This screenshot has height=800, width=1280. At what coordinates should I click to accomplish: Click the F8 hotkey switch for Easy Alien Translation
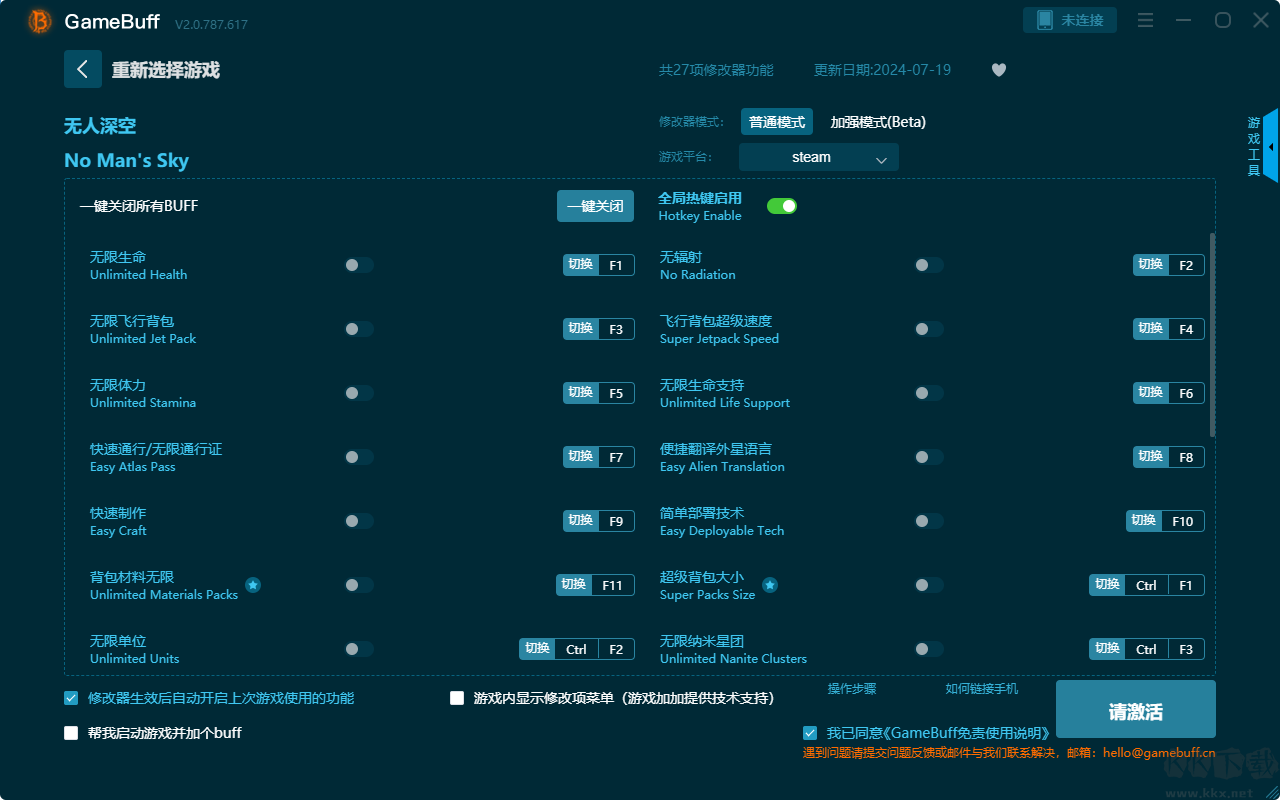[x=1169, y=457]
